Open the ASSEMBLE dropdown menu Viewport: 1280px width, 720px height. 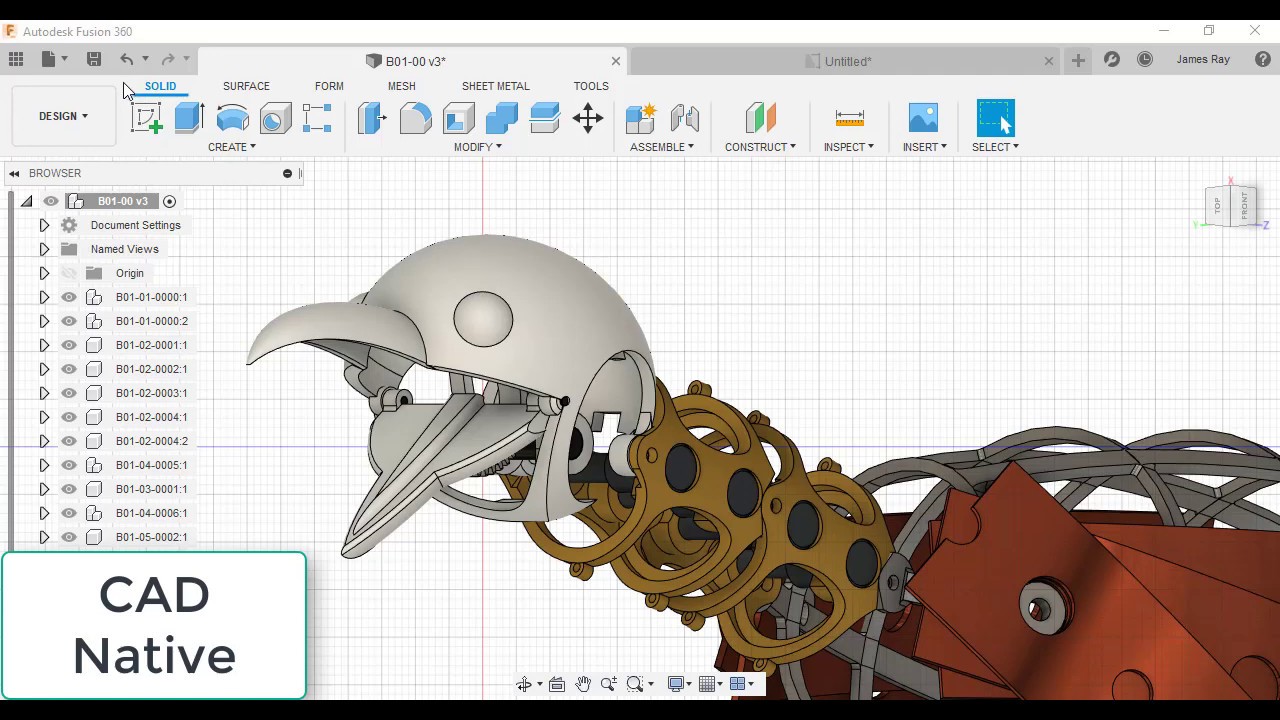click(662, 147)
